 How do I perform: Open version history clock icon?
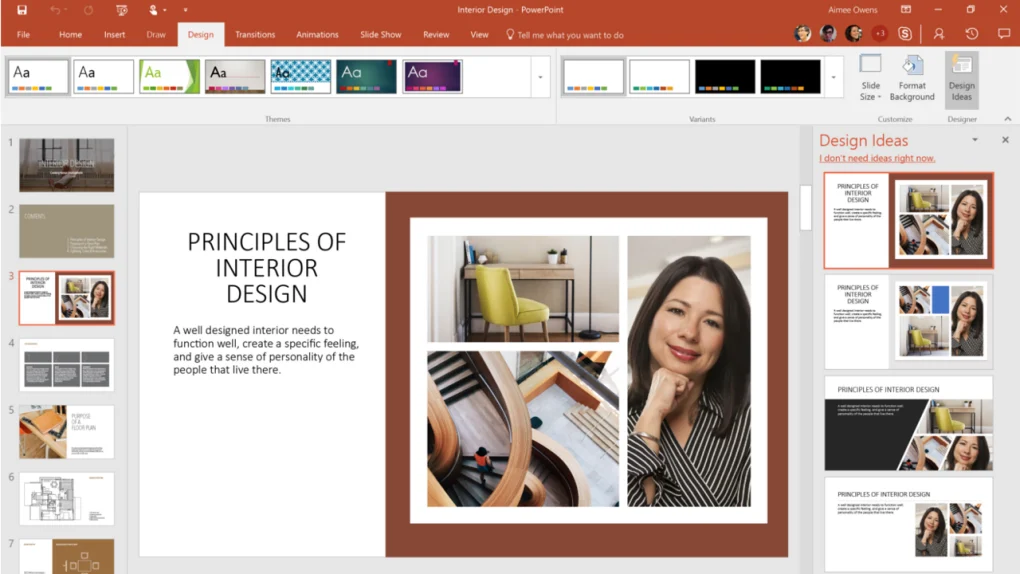click(x=971, y=34)
